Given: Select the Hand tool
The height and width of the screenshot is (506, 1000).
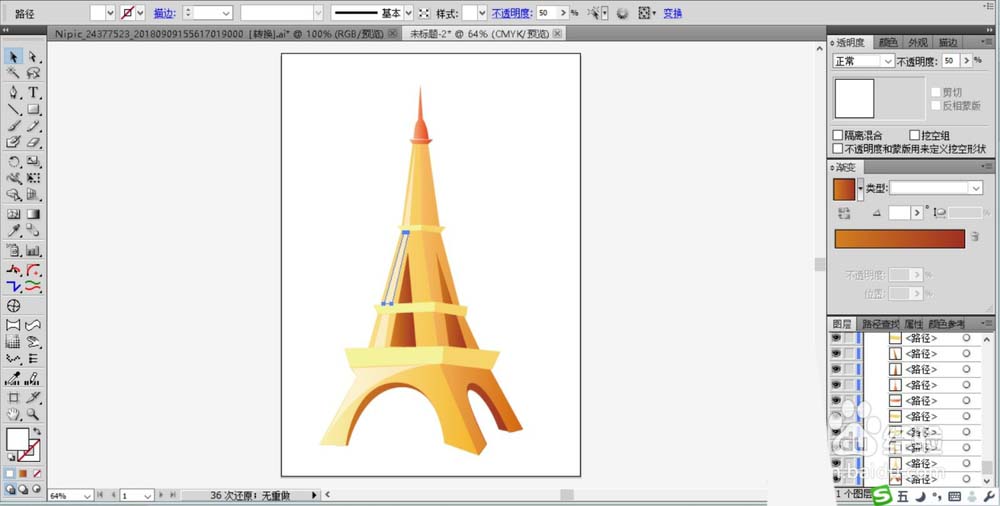Looking at the screenshot, I should (x=13, y=415).
